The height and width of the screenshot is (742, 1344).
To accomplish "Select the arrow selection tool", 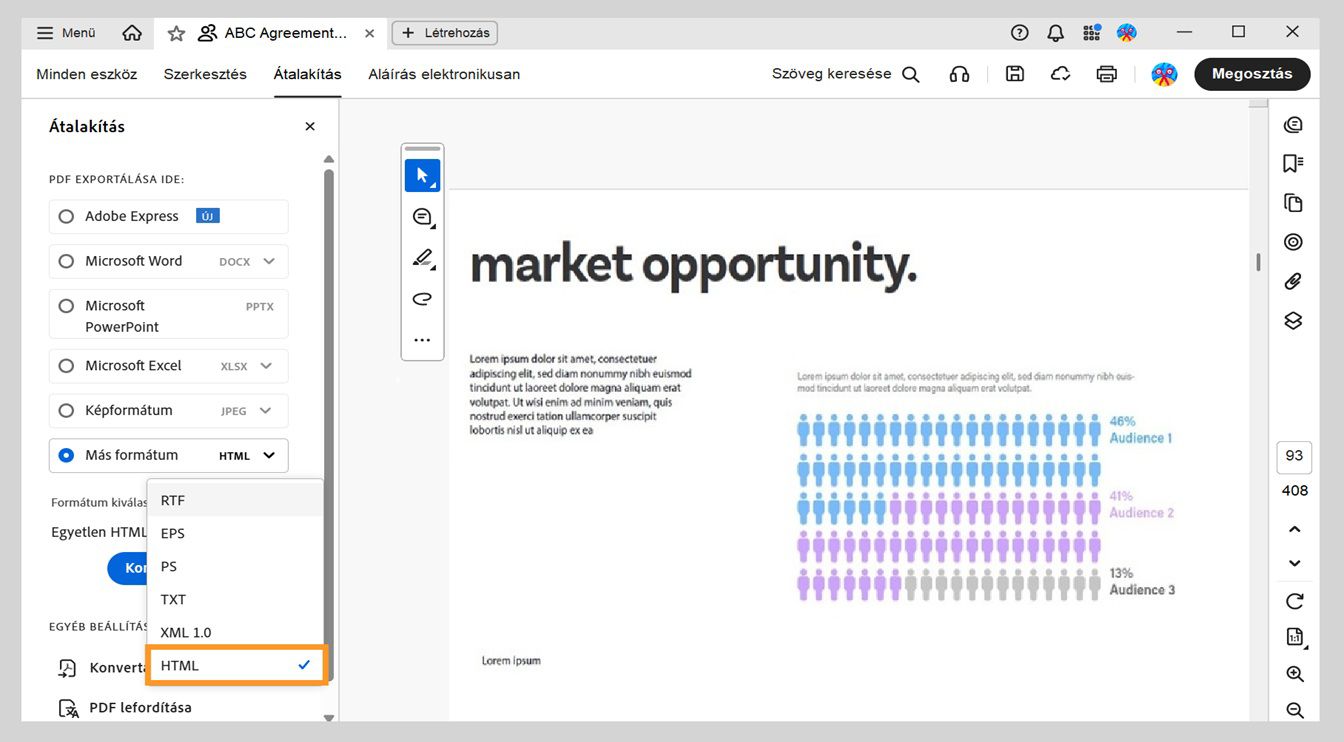I will (x=421, y=174).
